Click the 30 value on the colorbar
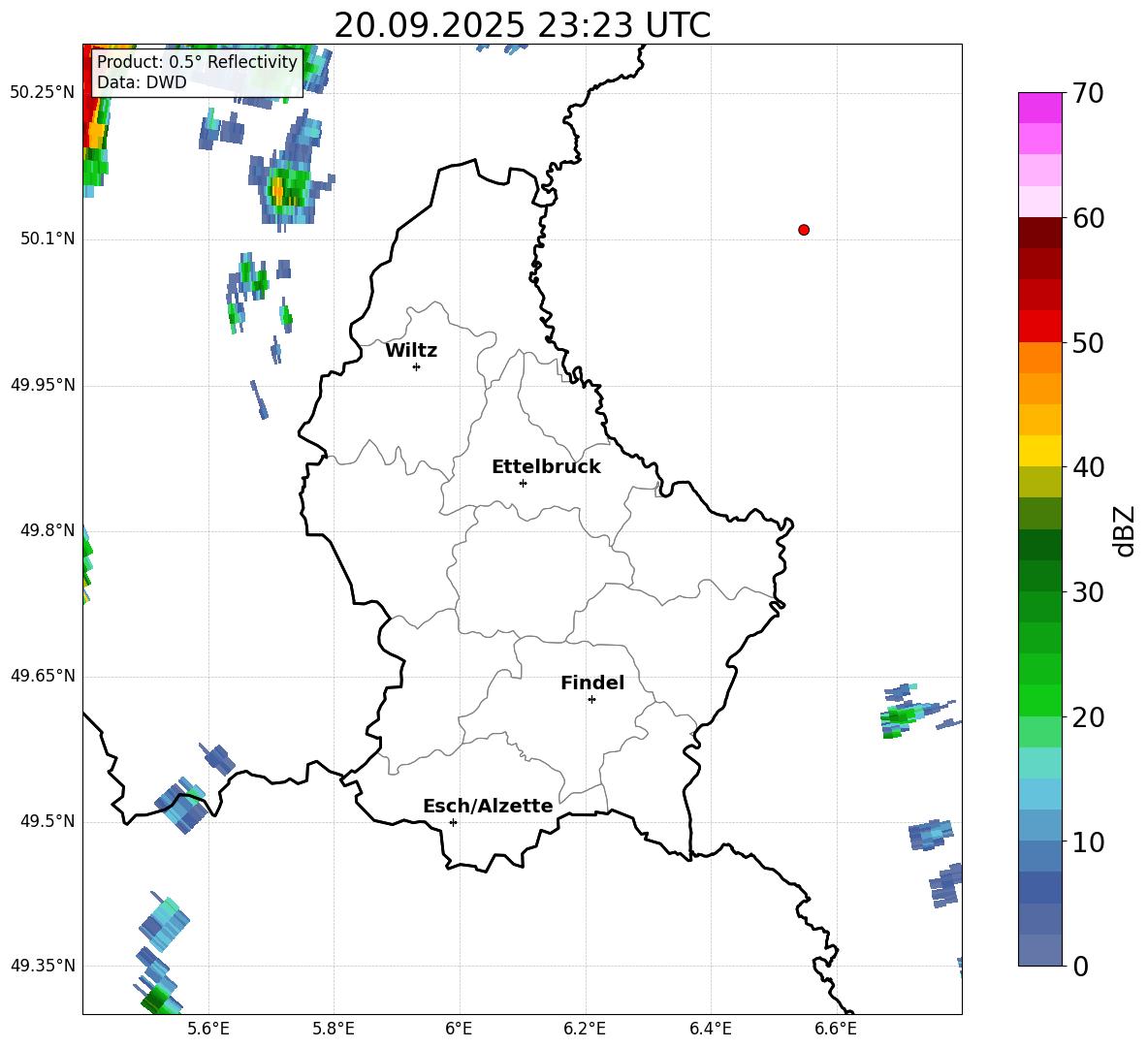 1088,592
